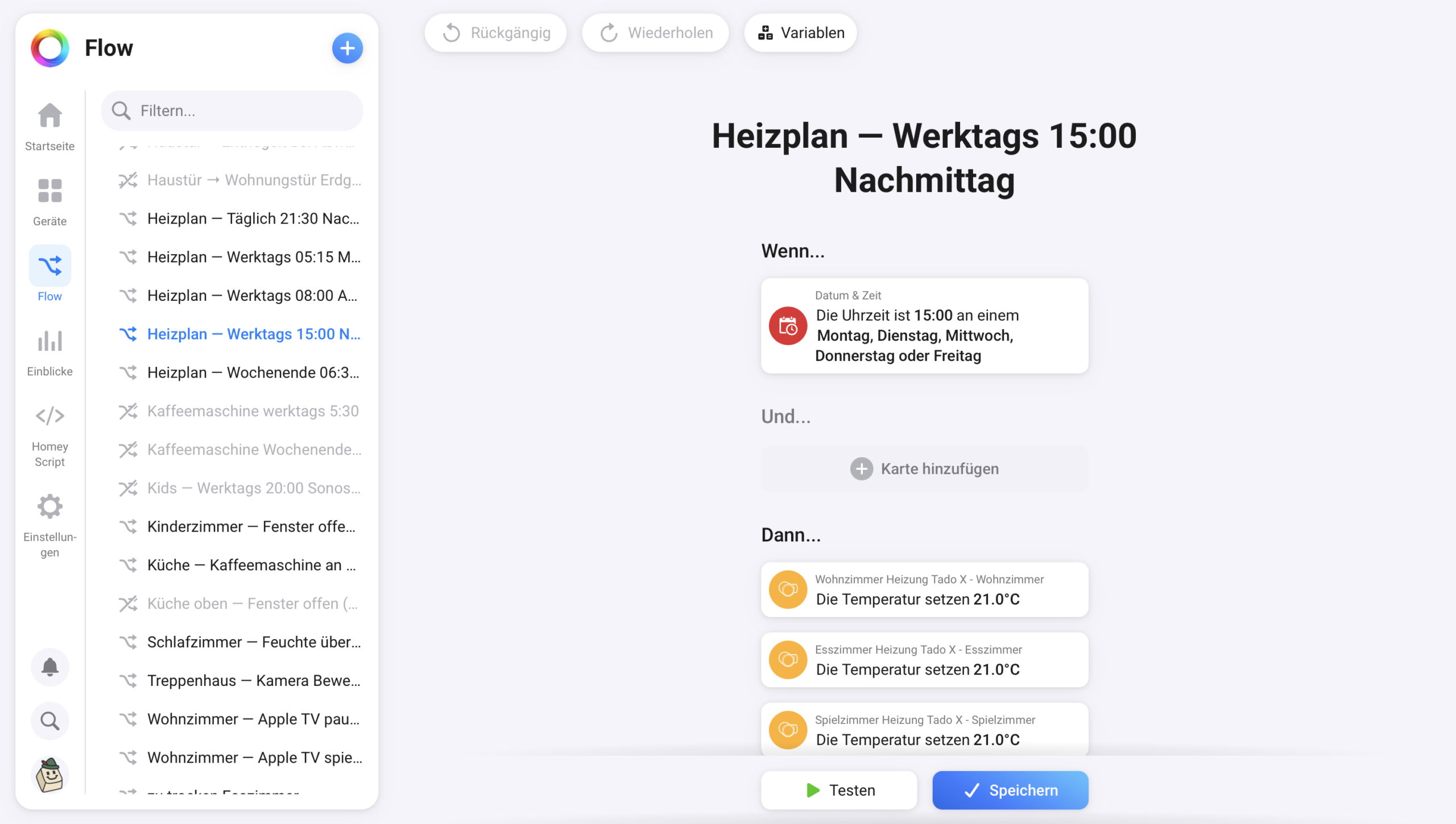The height and width of the screenshot is (824, 1456).
Task: Open Wohnzimmer Heizung temperature card
Action: pyautogui.click(x=925, y=590)
